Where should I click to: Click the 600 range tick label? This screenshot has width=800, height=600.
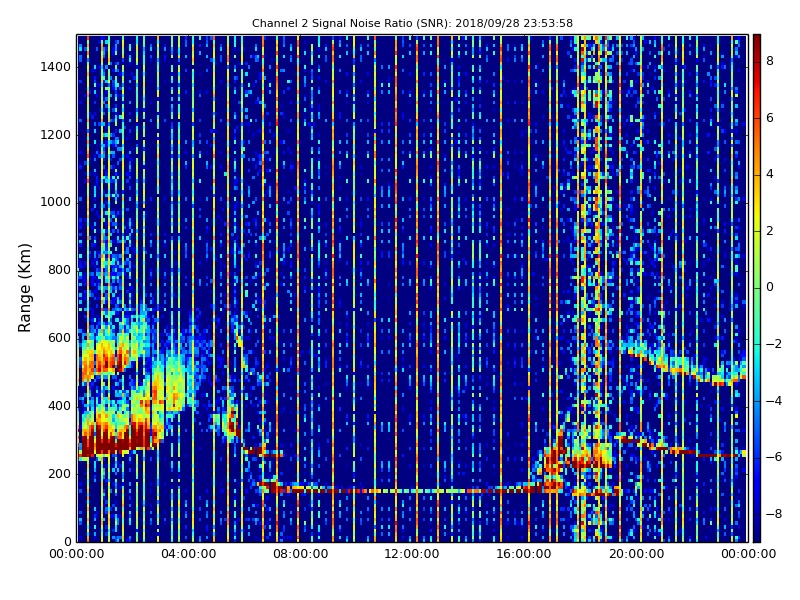[59, 338]
